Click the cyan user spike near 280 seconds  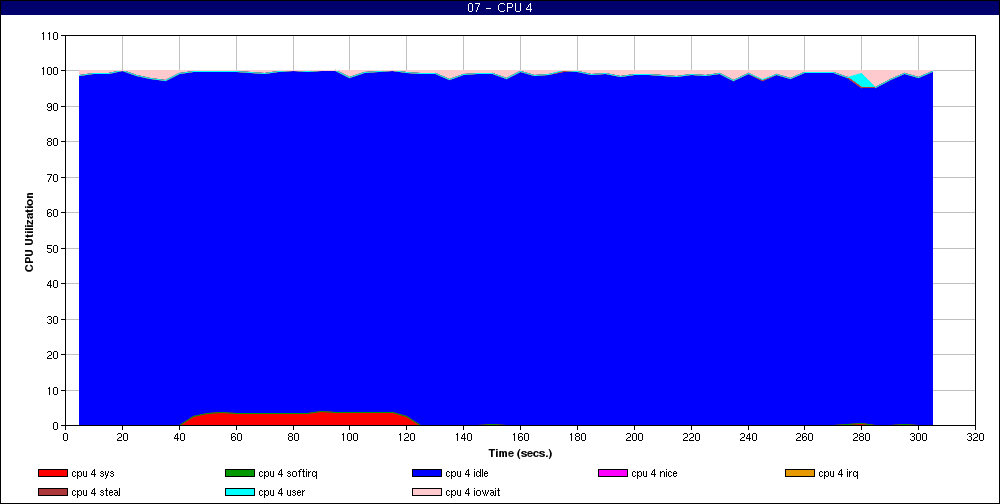tap(863, 80)
